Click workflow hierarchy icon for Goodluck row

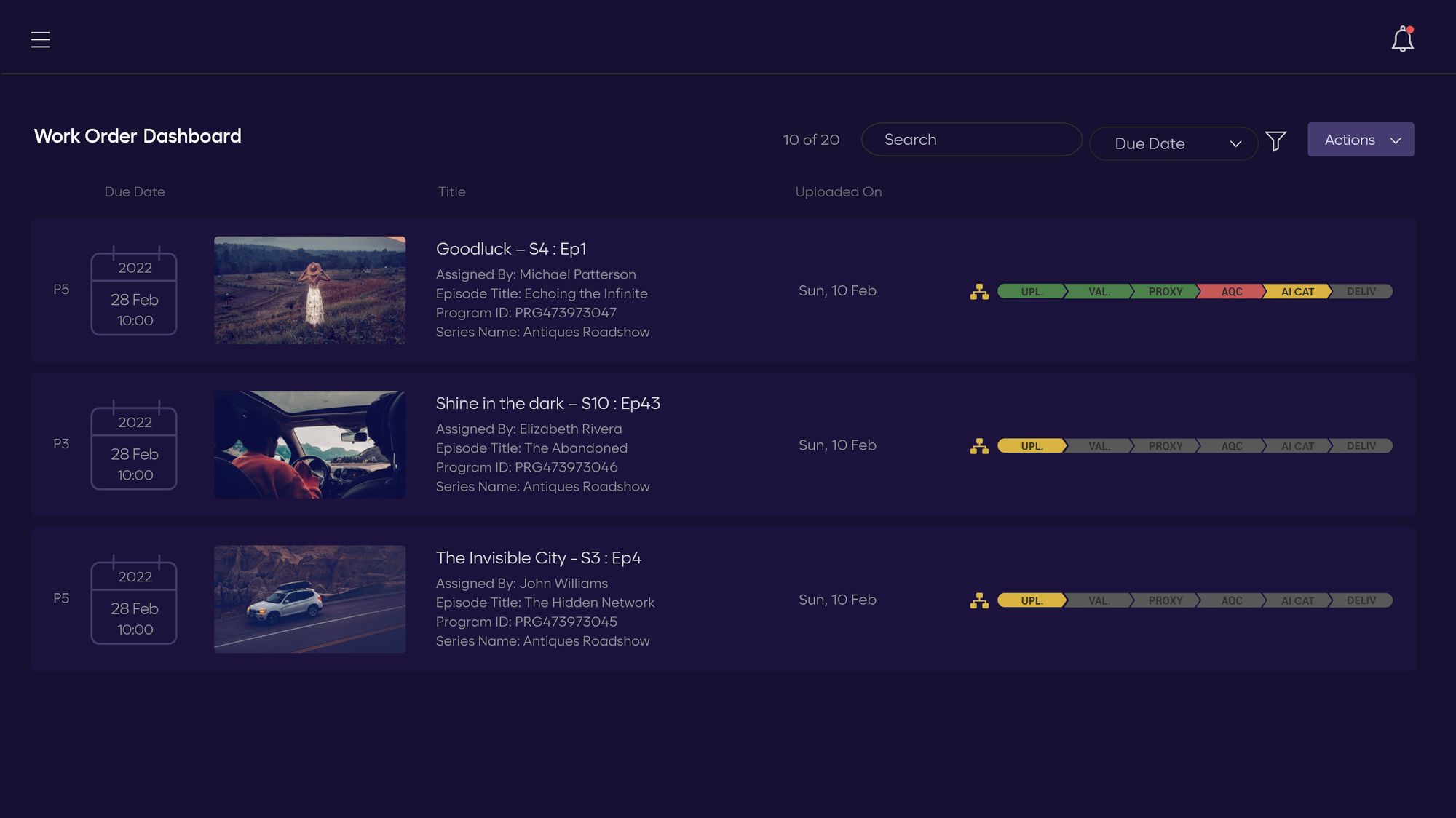(x=979, y=292)
